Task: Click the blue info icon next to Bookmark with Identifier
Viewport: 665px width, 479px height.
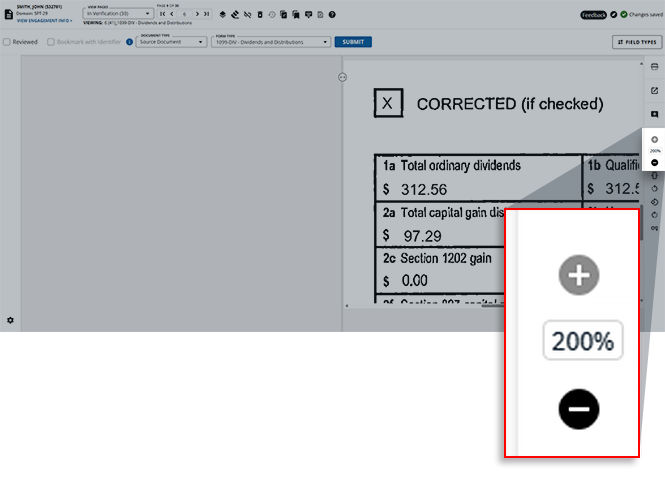Action: click(x=129, y=42)
